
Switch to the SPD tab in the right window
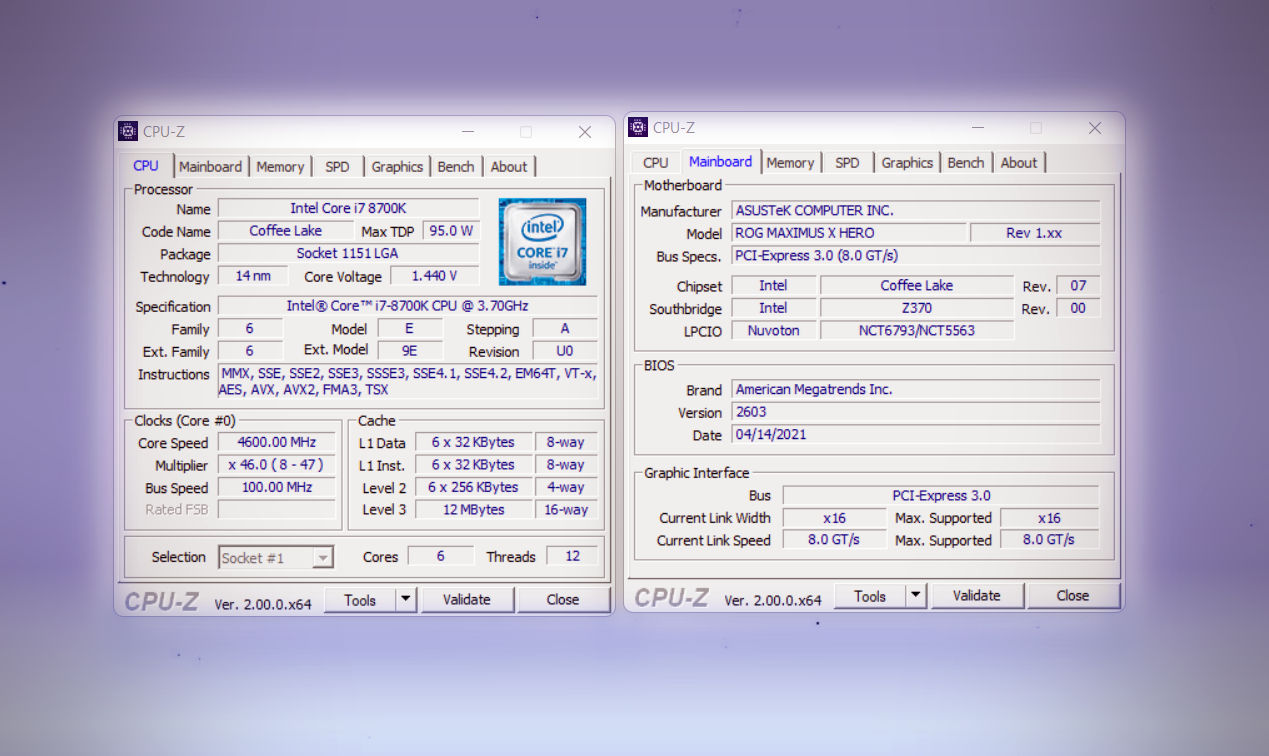point(847,161)
